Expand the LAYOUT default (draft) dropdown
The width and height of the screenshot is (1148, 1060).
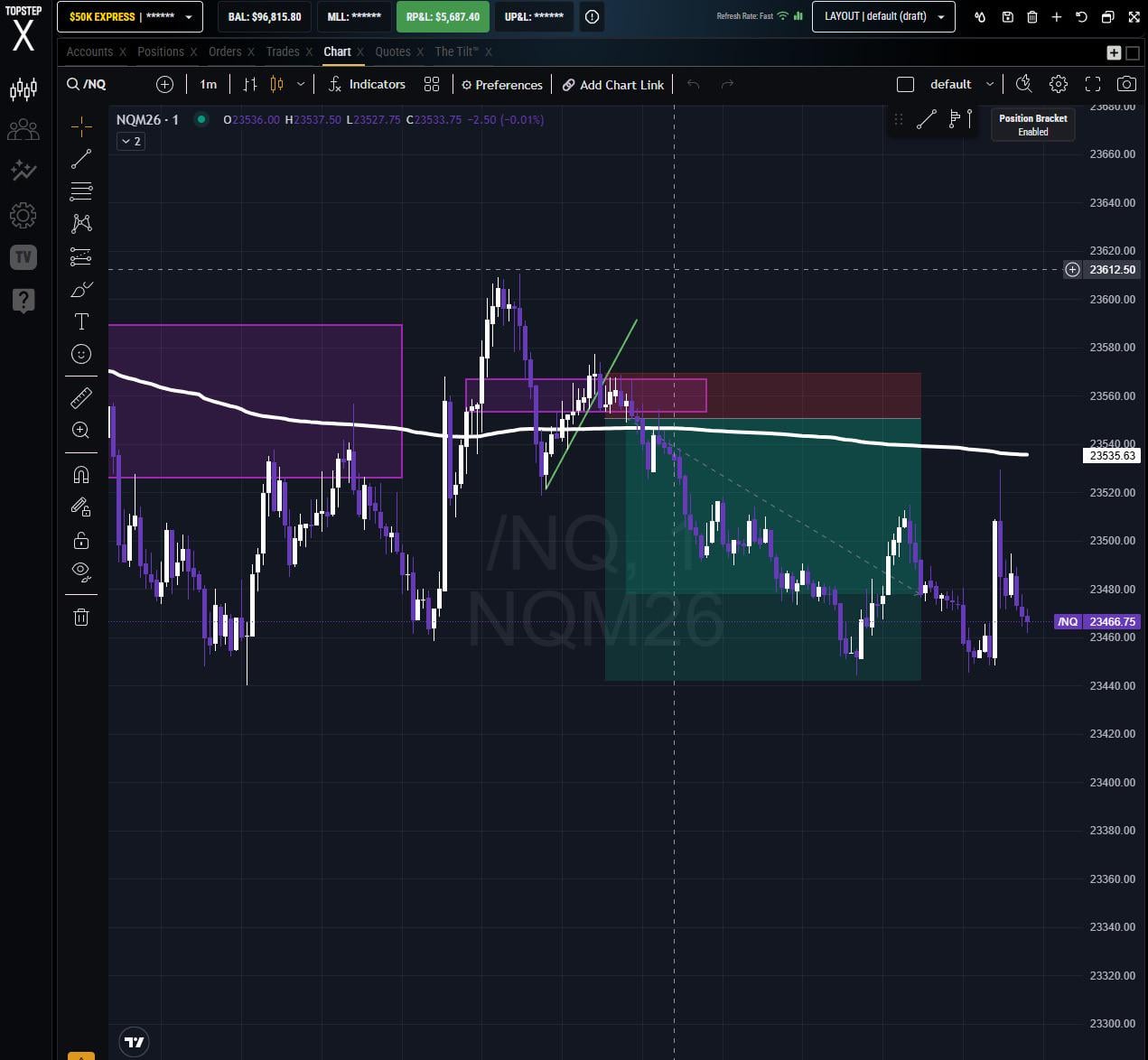point(882,16)
